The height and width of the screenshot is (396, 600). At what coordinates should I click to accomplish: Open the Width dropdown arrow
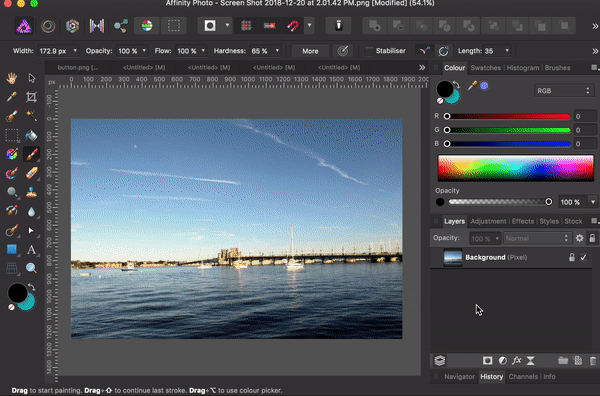tap(75, 51)
